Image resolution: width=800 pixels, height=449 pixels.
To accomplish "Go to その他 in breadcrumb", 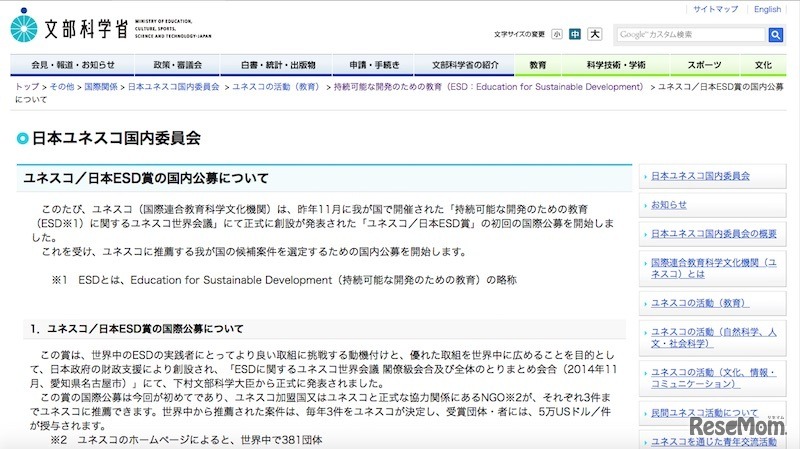I will point(62,87).
